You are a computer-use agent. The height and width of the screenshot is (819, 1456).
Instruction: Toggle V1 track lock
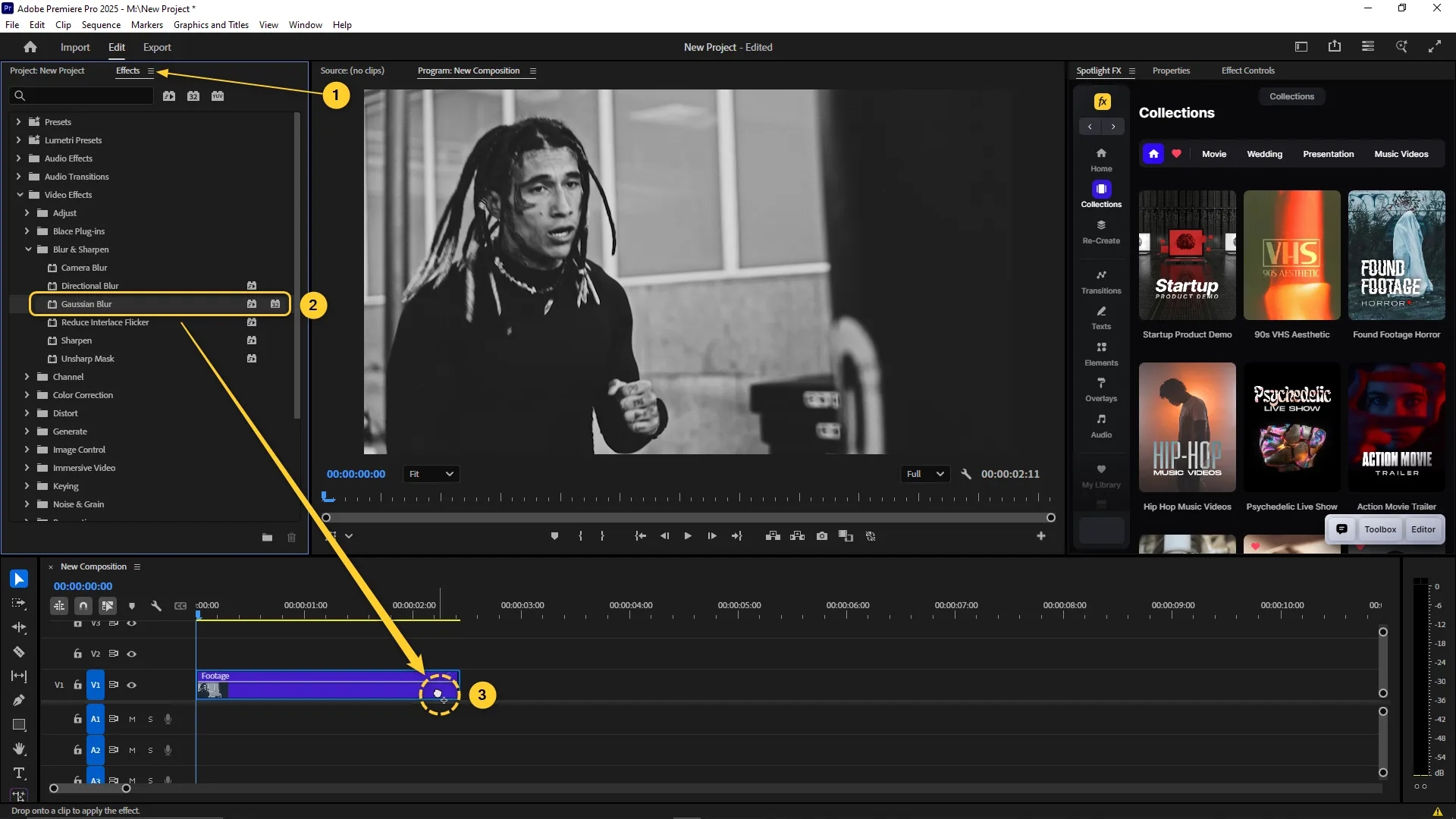[77, 686]
